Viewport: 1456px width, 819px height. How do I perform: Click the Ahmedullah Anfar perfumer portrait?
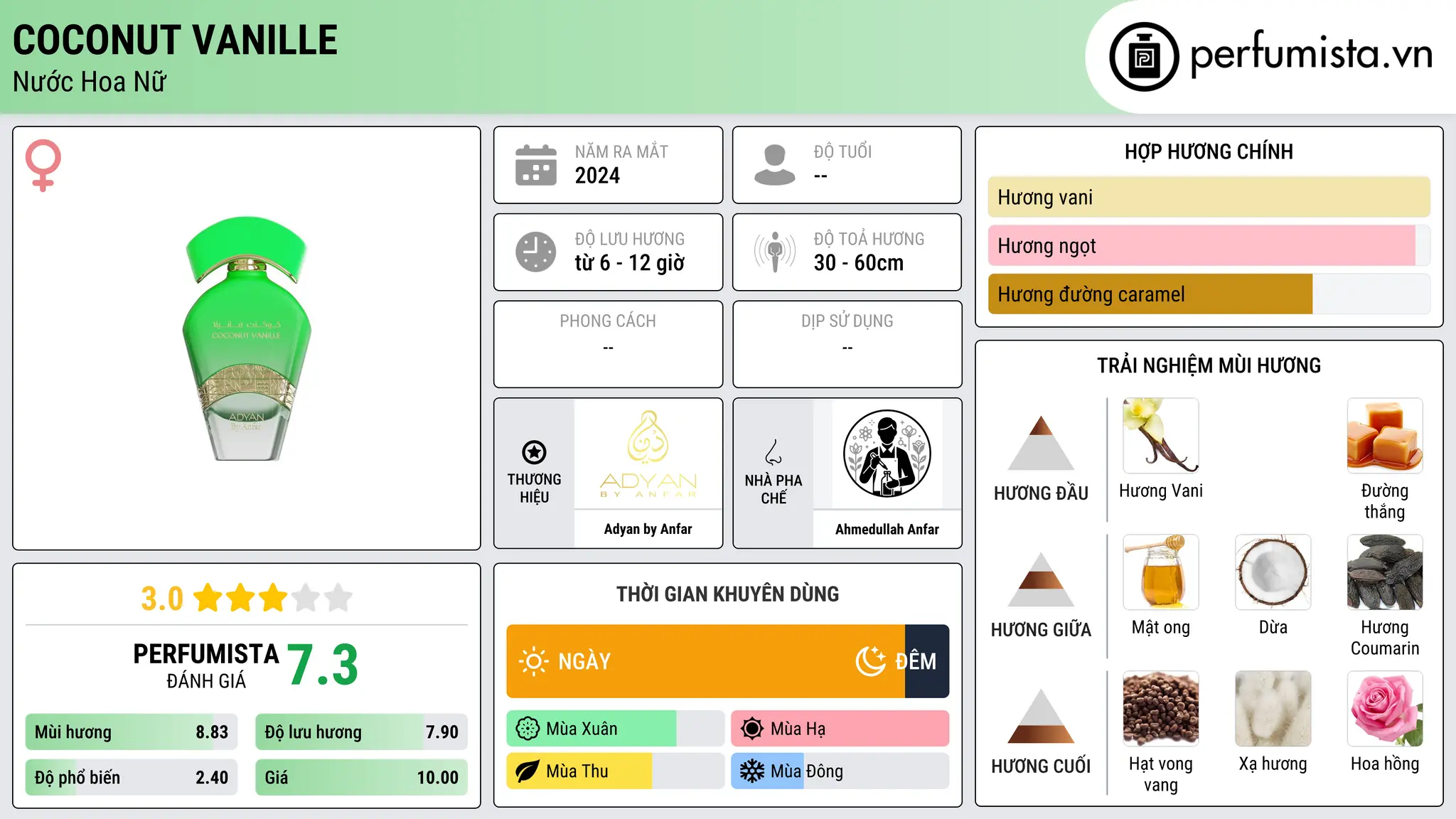click(887, 454)
